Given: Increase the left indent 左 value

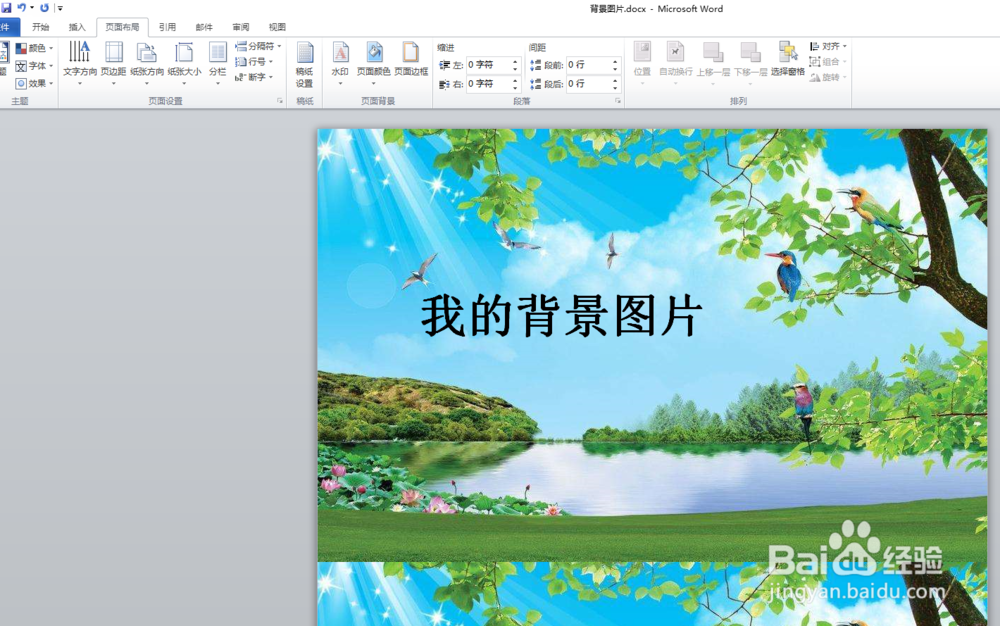Looking at the screenshot, I should [515, 62].
